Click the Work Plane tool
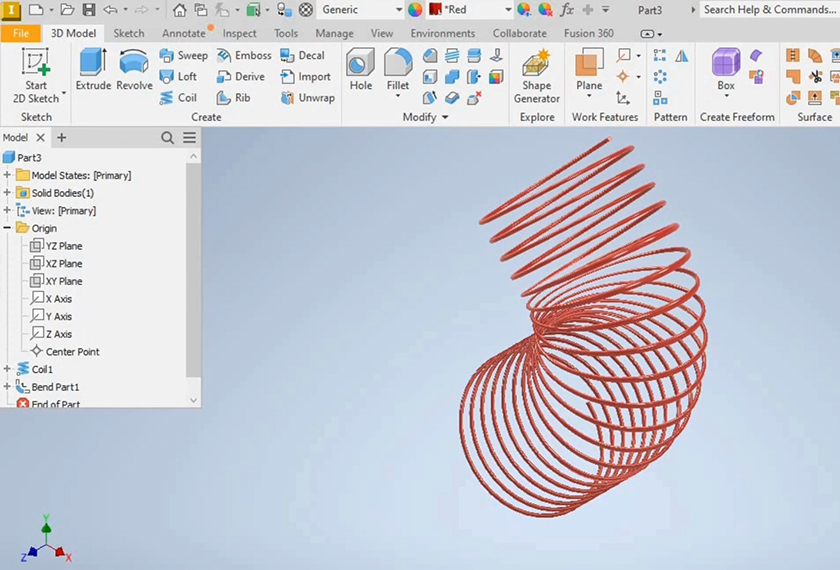 click(589, 69)
